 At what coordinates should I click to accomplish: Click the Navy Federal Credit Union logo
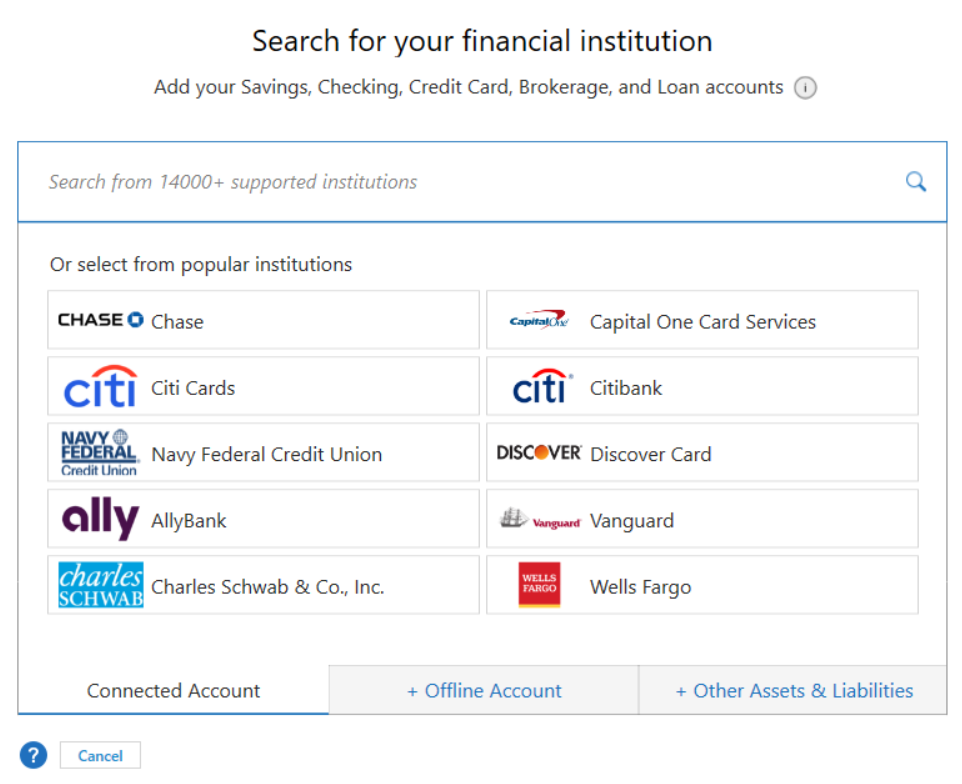click(98, 453)
